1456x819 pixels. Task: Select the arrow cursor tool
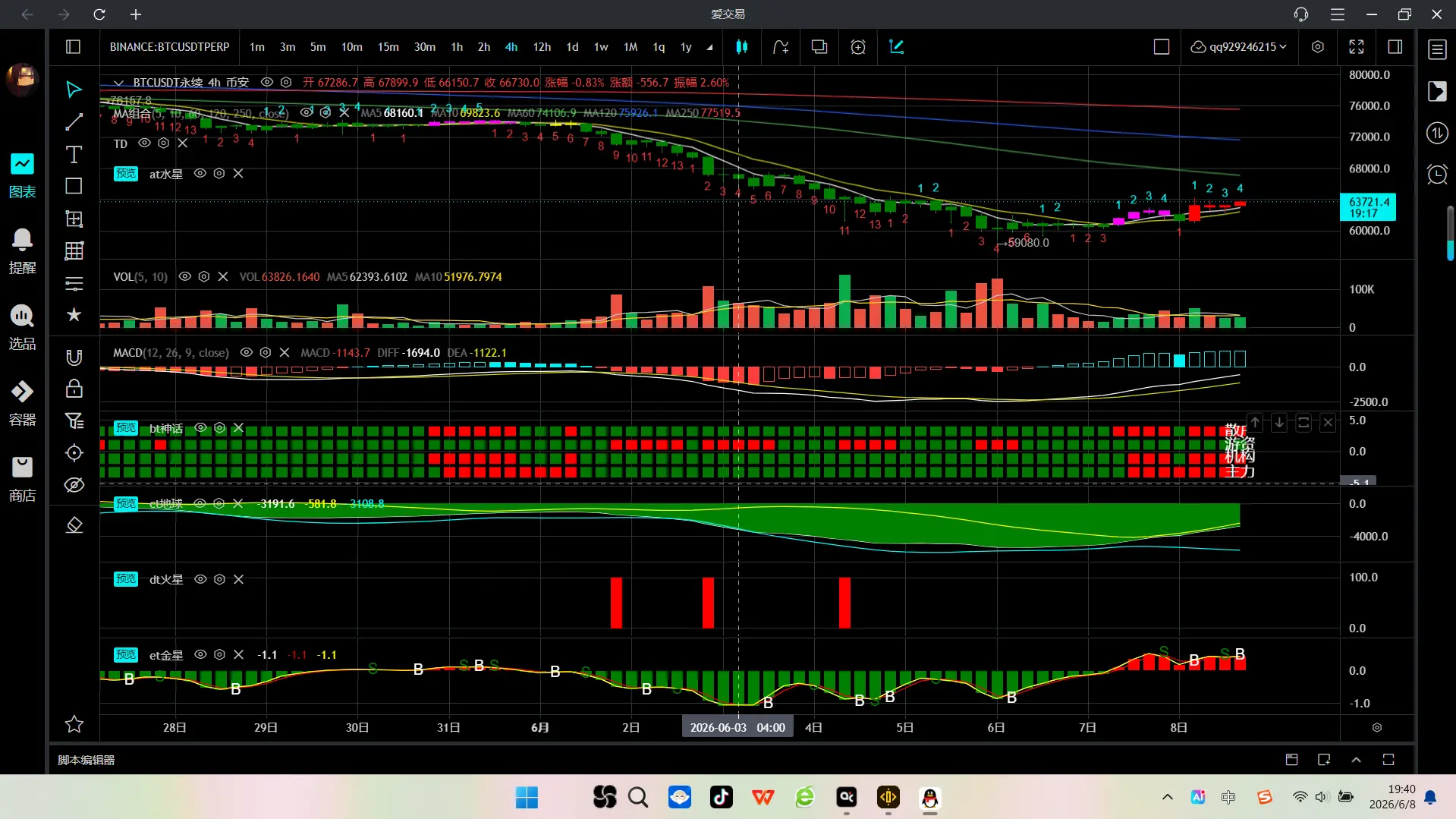pyautogui.click(x=74, y=90)
